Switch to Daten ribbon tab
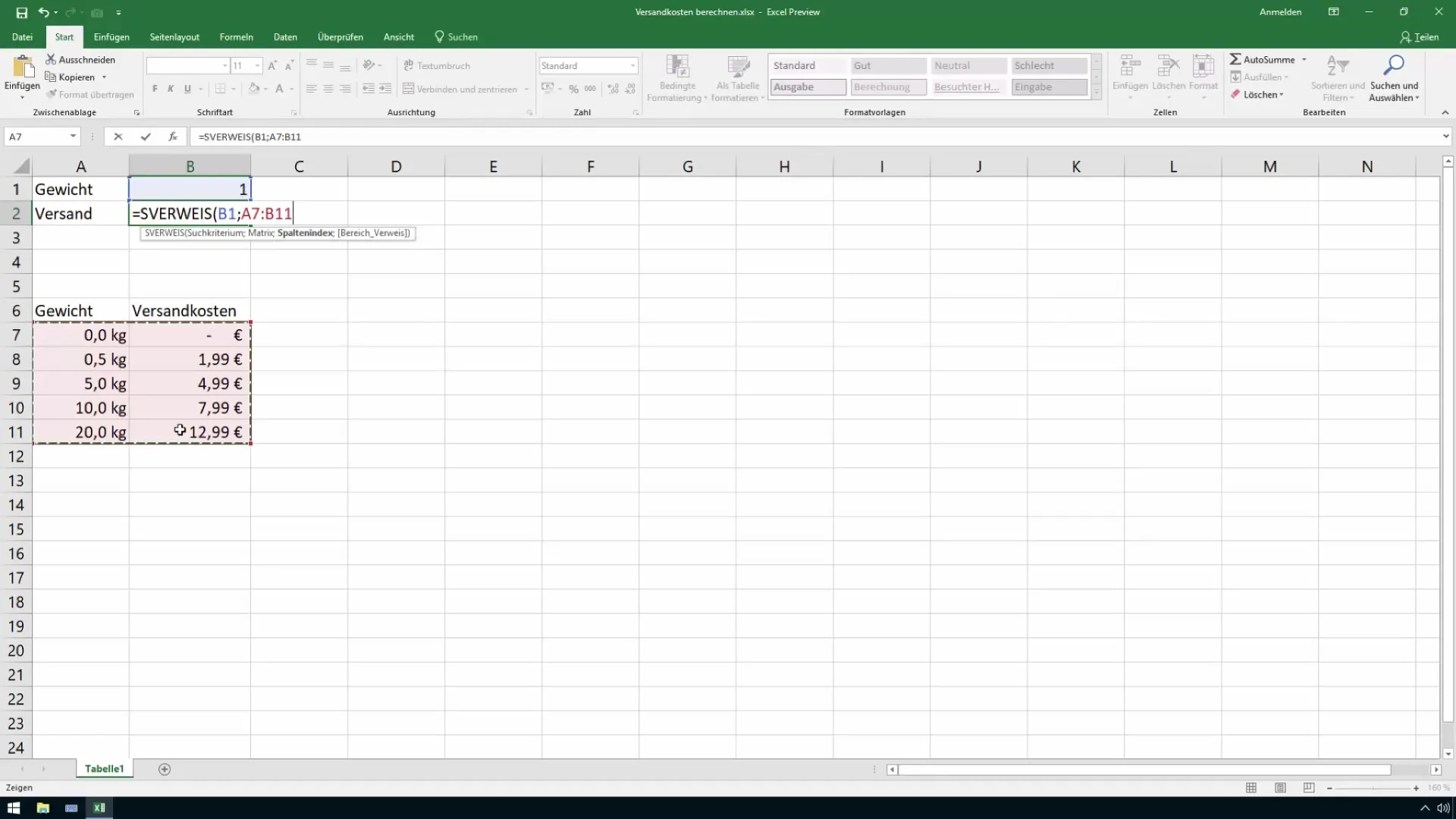This screenshot has width=1456, height=819. (285, 36)
